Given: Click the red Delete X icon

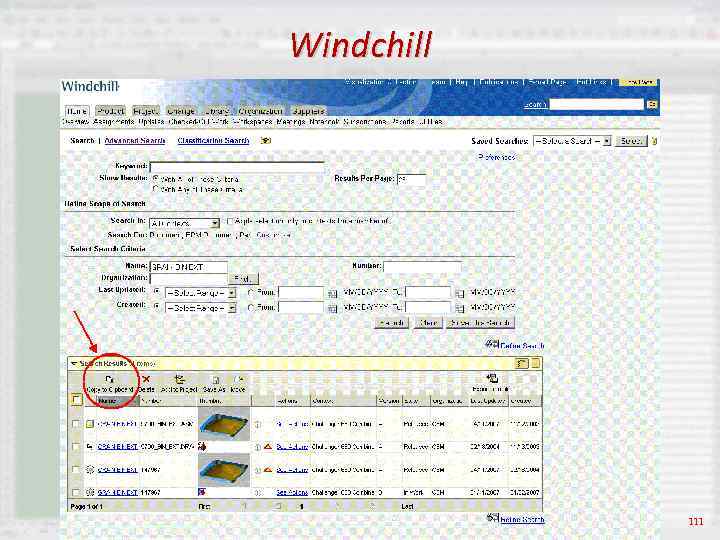Looking at the screenshot, I should pos(146,379).
